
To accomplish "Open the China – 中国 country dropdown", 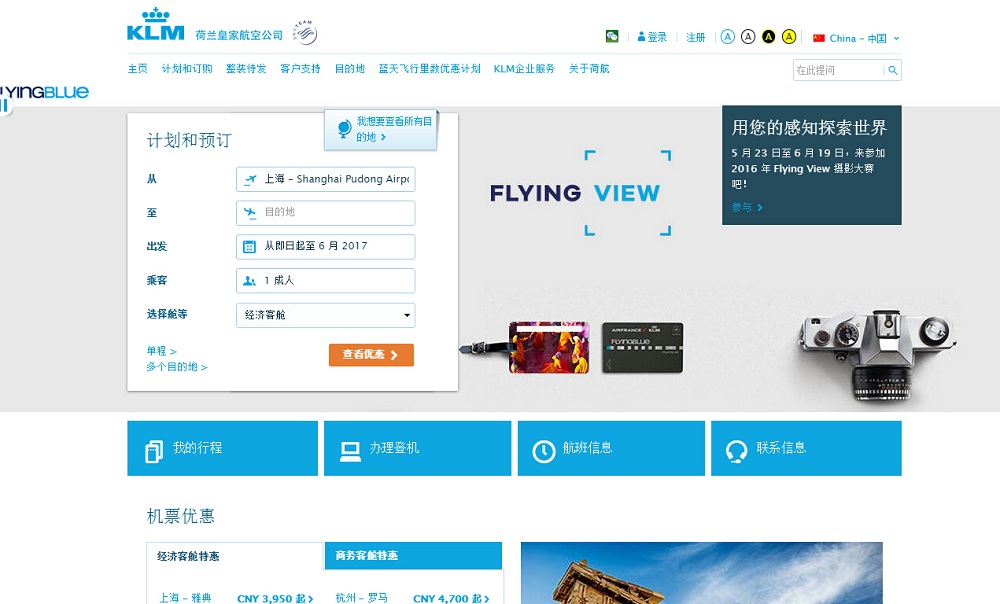I will [858, 38].
